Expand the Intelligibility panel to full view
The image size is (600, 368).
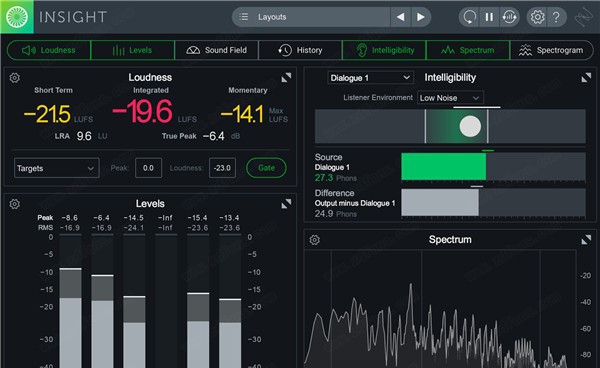pyautogui.click(x=586, y=78)
